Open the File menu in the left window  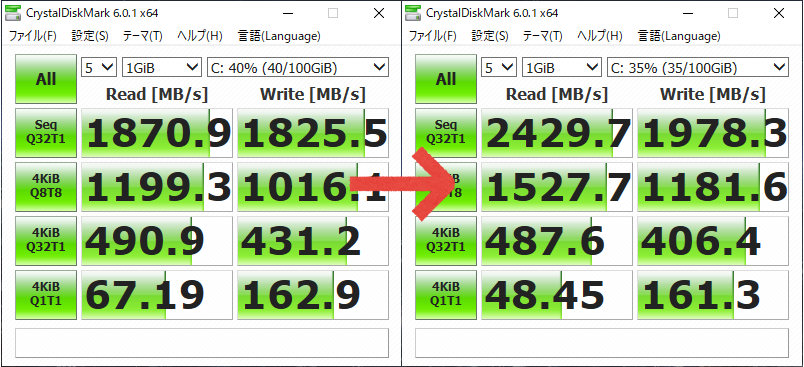33,36
